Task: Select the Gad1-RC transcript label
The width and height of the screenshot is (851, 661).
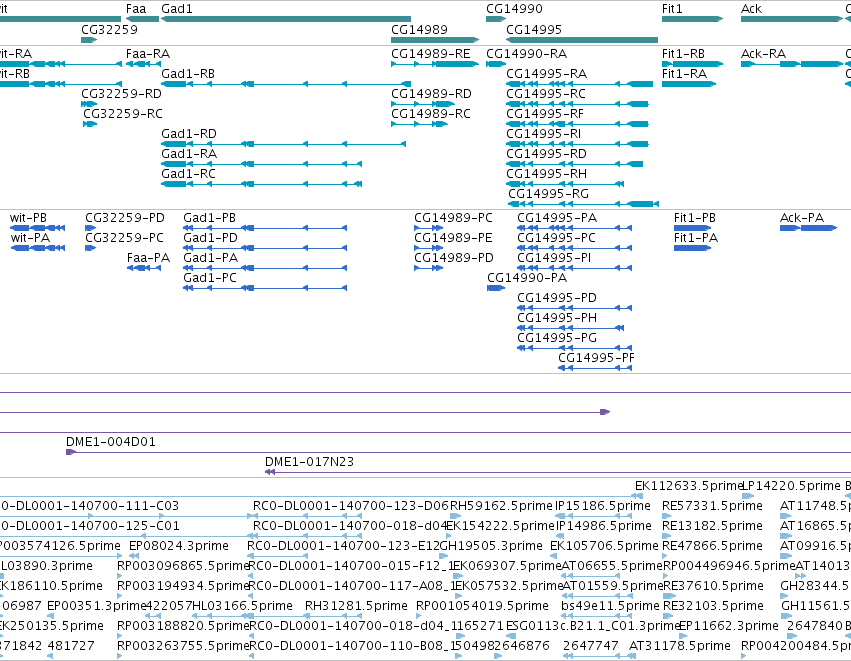Action: click(188, 174)
